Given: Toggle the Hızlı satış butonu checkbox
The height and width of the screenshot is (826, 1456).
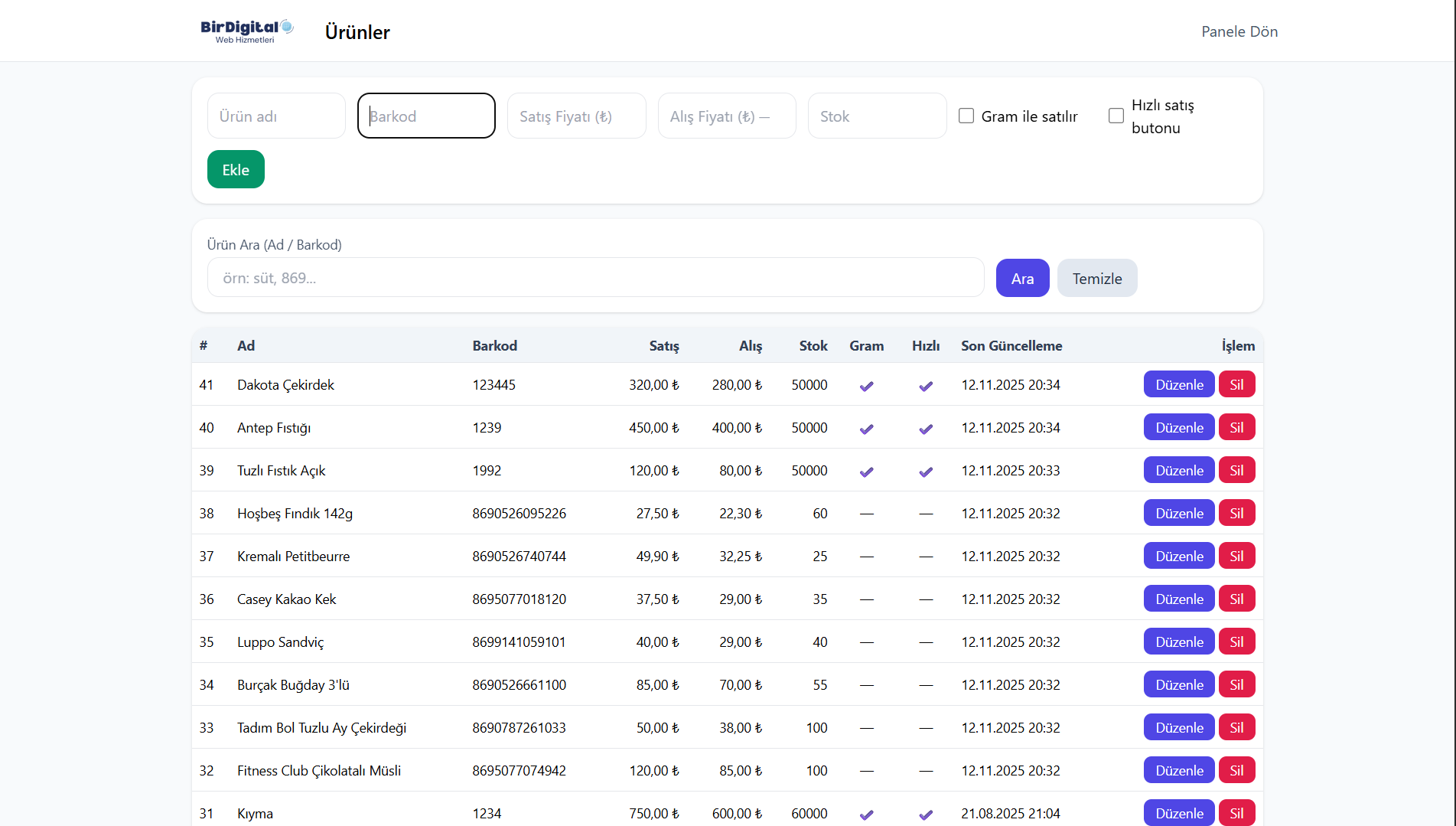Looking at the screenshot, I should (1116, 116).
